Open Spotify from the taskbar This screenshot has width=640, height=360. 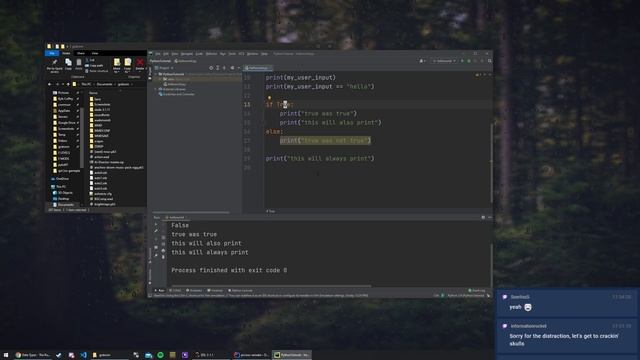[160, 355]
